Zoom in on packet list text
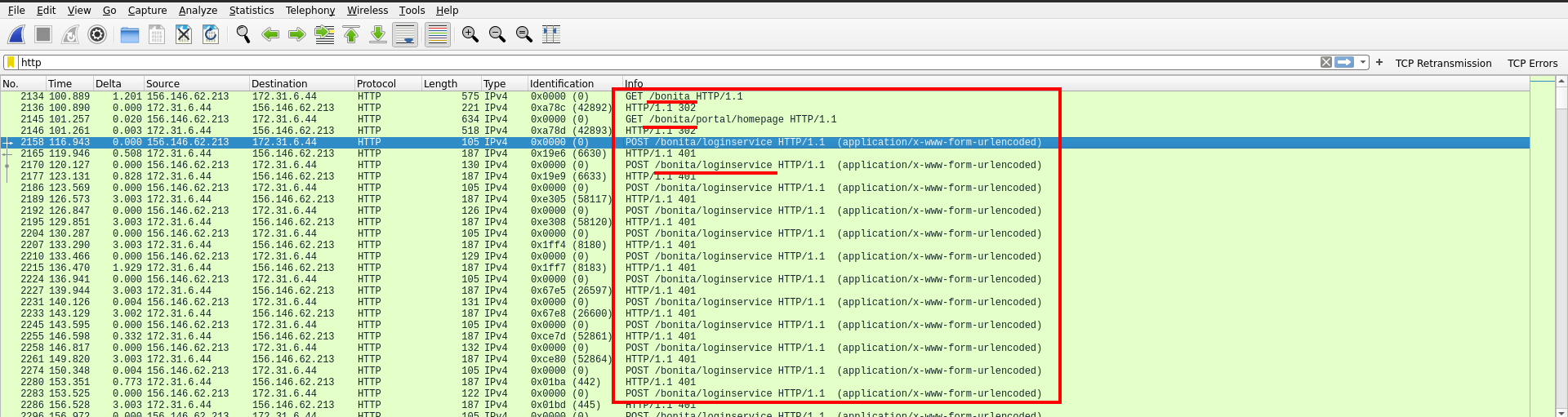This screenshot has height=417, width=1568. [470, 34]
